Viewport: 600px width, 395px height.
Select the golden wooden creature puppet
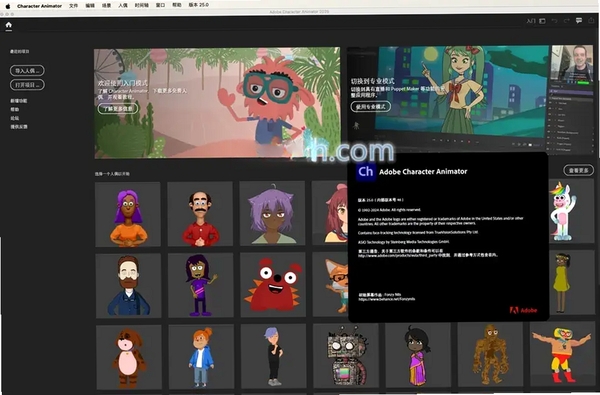coord(490,354)
